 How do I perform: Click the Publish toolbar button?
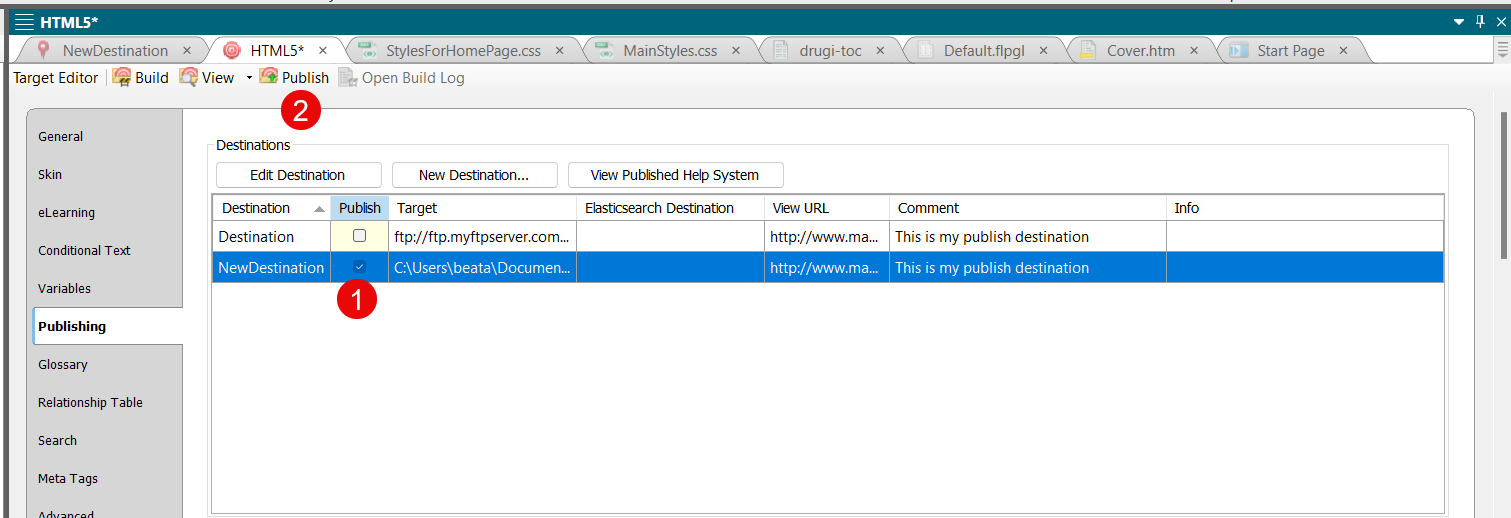pos(294,77)
